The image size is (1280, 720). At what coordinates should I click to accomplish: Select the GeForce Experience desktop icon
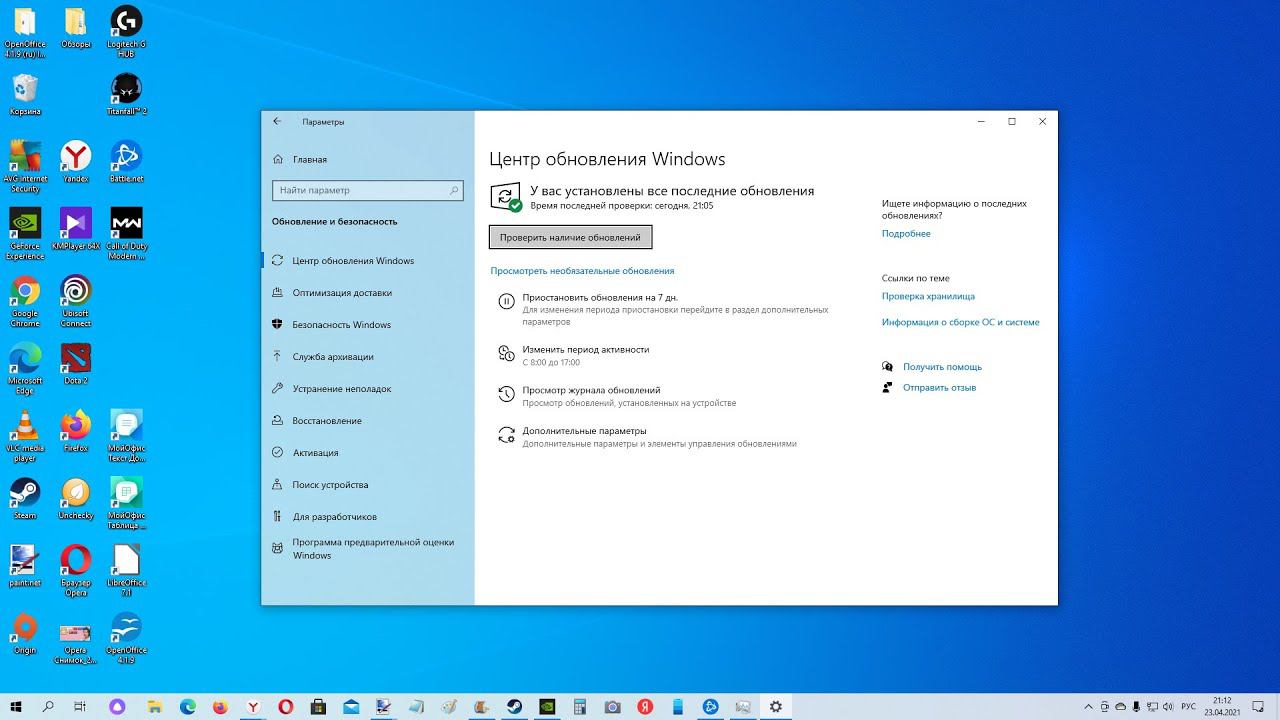pos(25,234)
